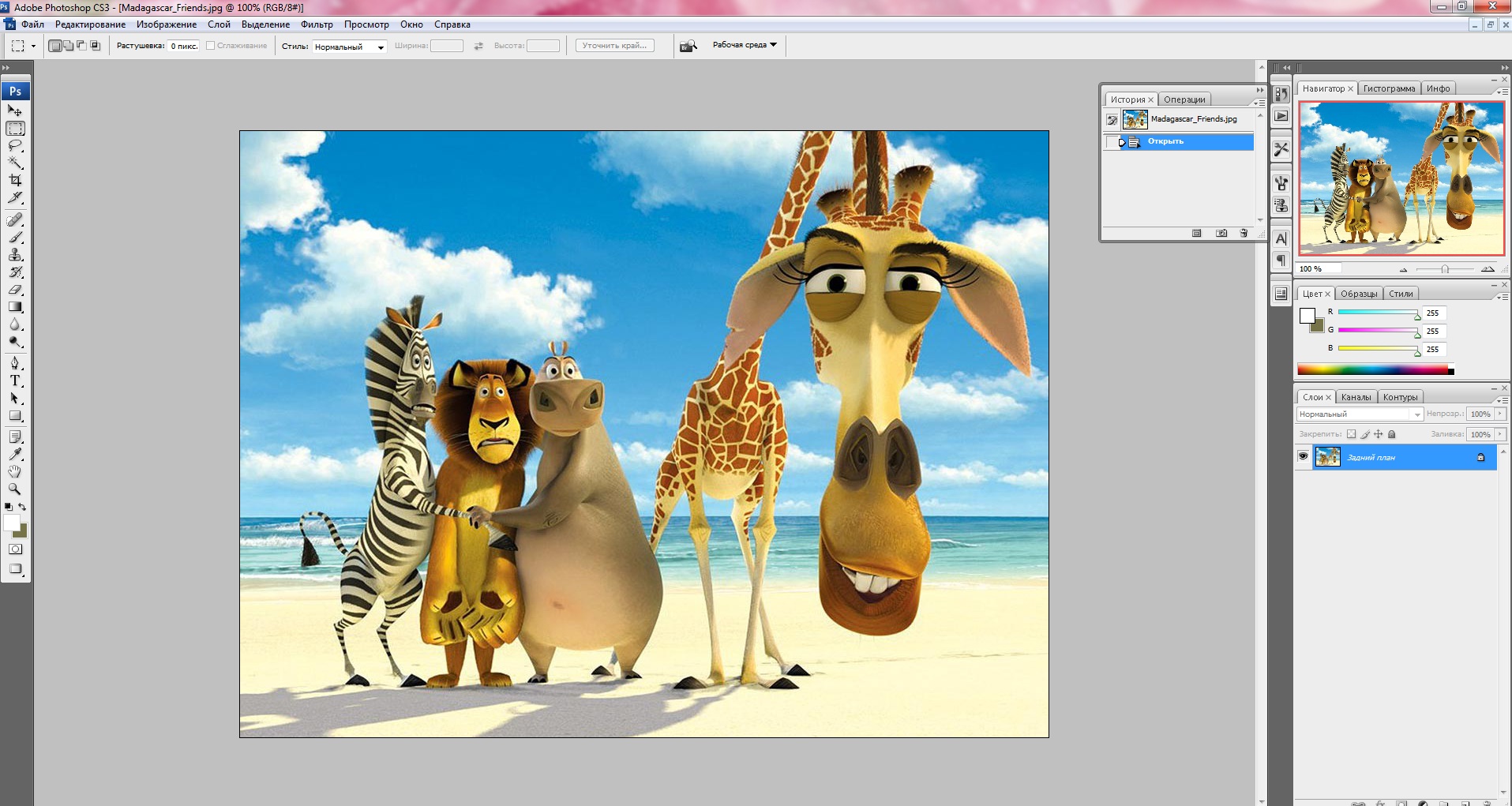Open the Непрозр. opacity slider arrow
Viewport: 1512px width, 806px height.
click(1500, 414)
